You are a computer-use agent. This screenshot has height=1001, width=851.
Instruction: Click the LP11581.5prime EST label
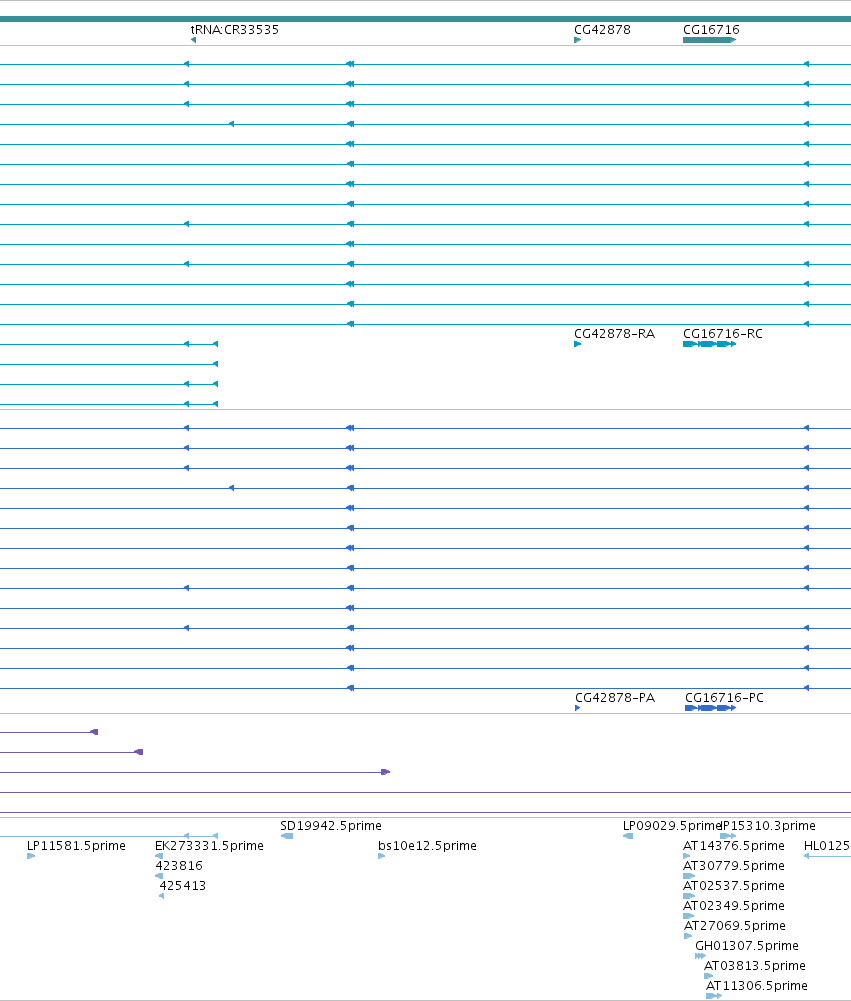click(x=76, y=845)
